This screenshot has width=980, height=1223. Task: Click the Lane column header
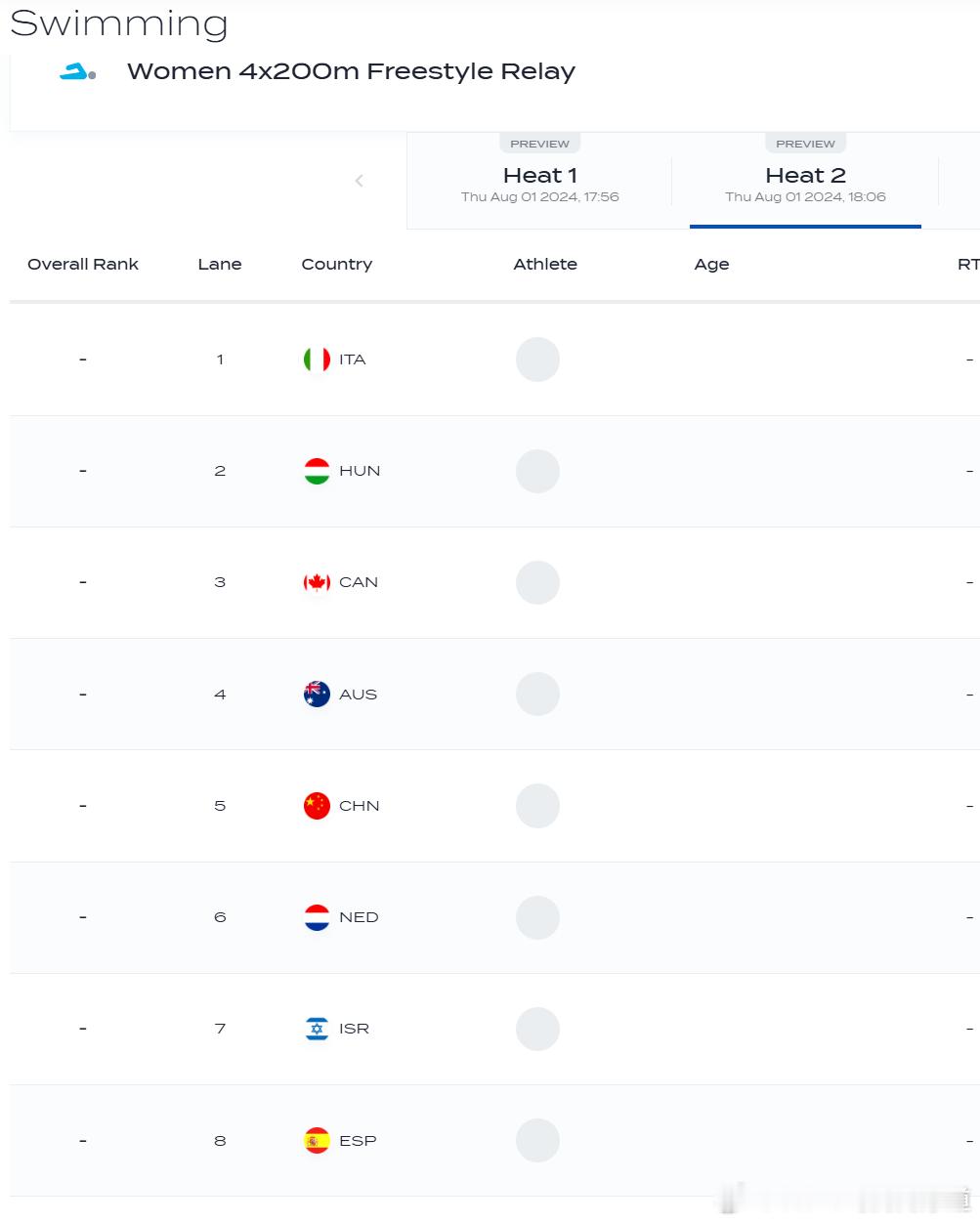(x=220, y=264)
